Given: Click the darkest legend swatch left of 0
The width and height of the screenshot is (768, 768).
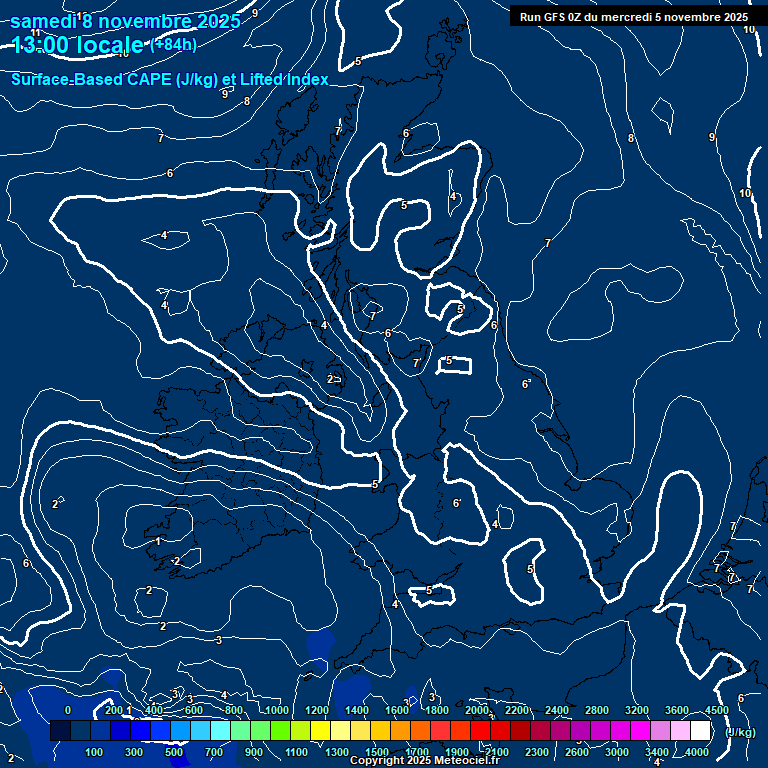Looking at the screenshot, I should 60,730.
